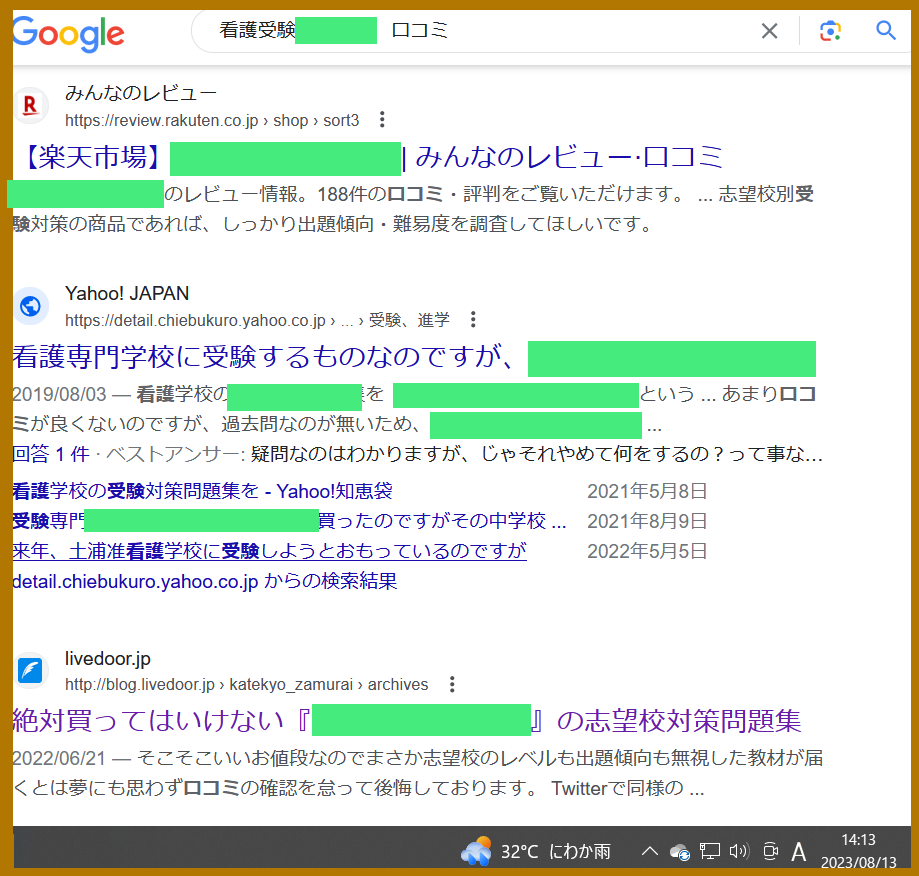The width and height of the screenshot is (919, 876).
Task: Click the livedoor.jp site name text
Action: point(107,658)
